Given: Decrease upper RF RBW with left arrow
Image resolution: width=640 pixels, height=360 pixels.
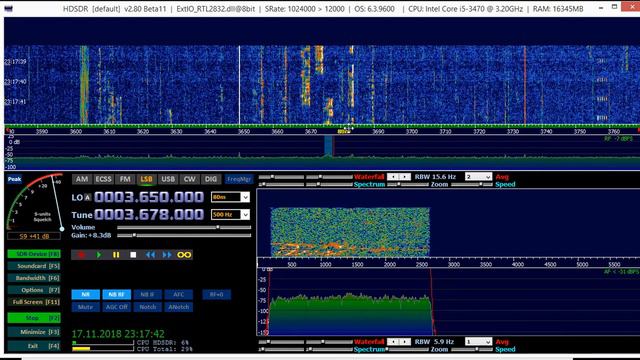Looking at the screenshot, I should coord(393,177).
